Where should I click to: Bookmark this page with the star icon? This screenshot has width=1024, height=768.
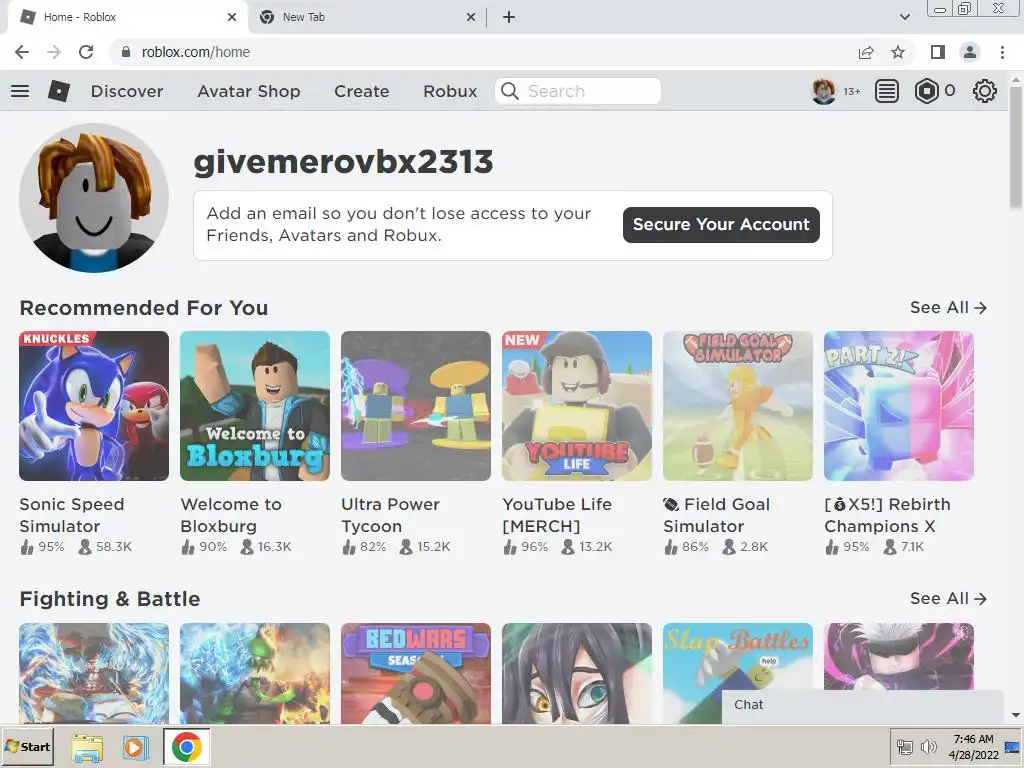[898, 52]
